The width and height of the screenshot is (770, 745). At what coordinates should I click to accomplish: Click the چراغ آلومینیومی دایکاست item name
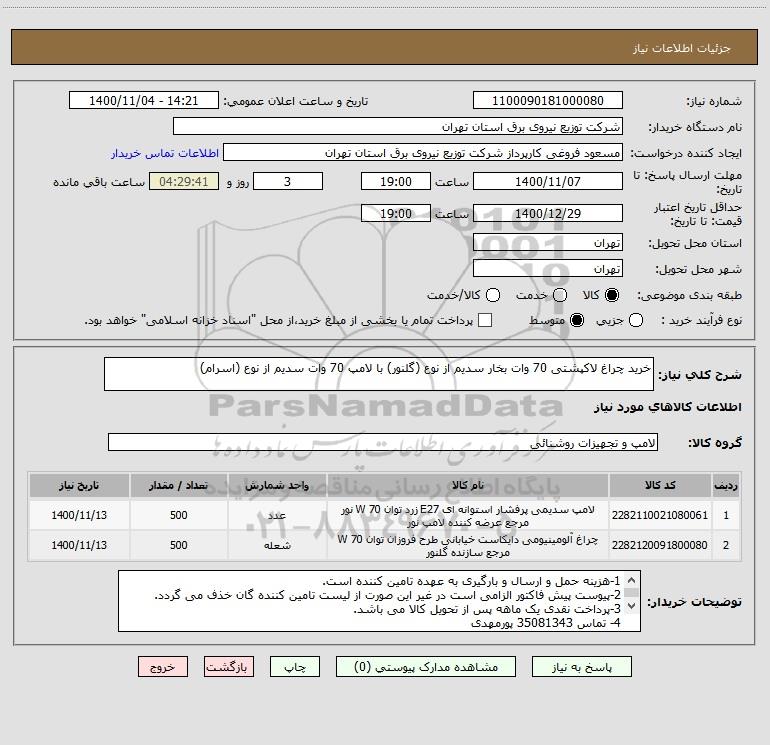pyautogui.click(x=468, y=546)
